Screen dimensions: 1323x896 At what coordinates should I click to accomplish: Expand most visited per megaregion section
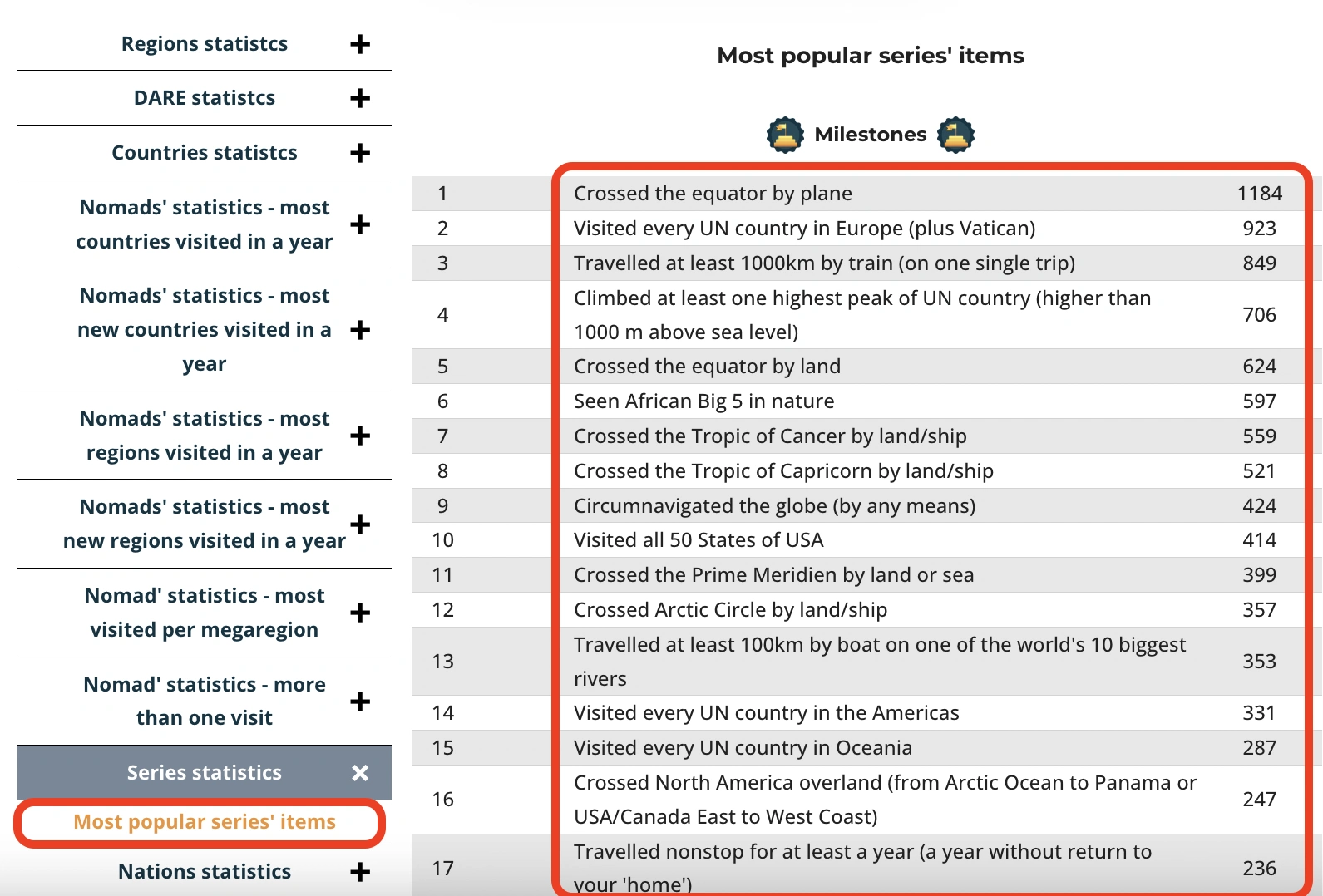(360, 613)
